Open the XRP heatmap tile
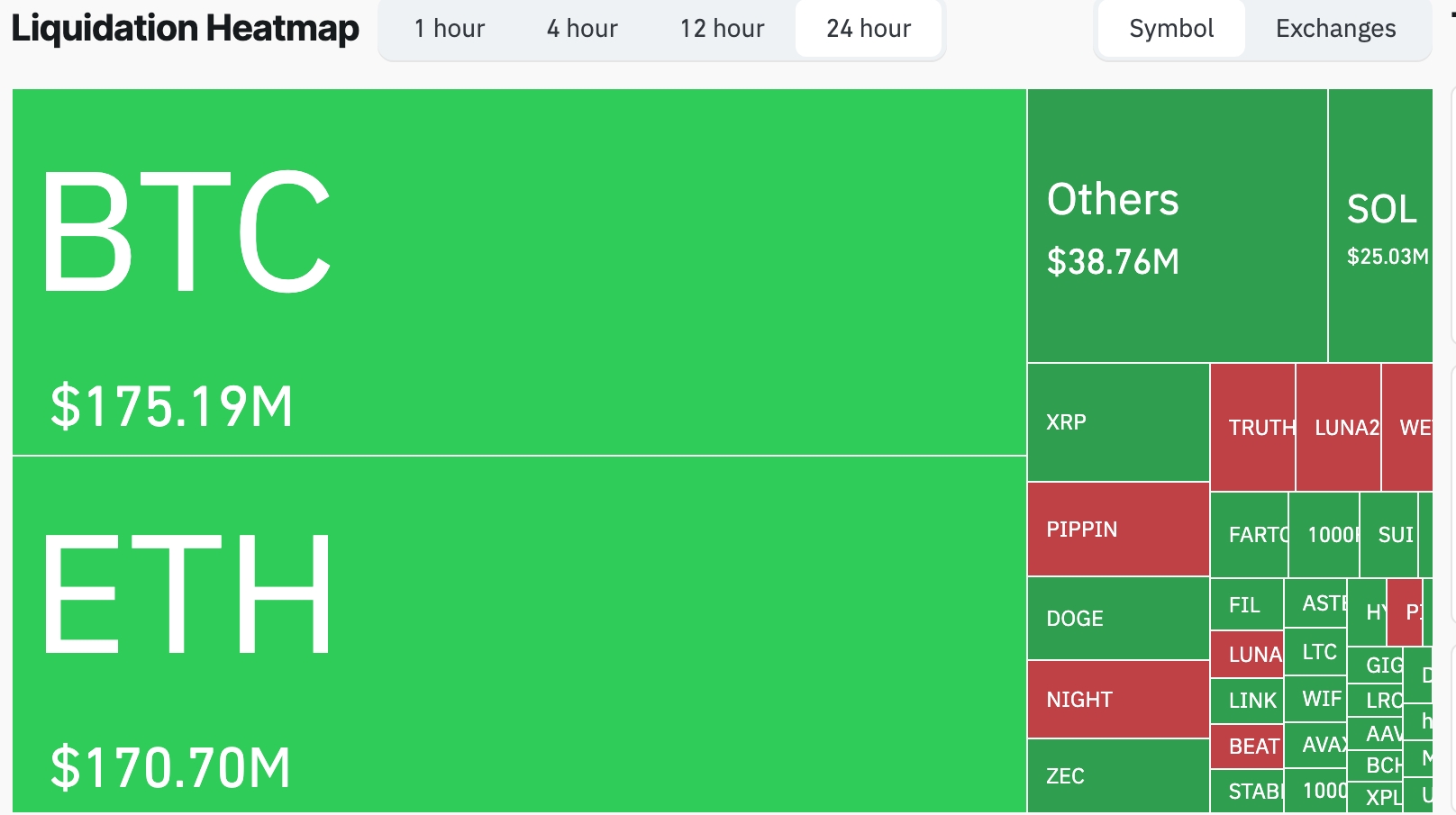Screen dimensions: 1456x815 click(x=1118, y=422)
